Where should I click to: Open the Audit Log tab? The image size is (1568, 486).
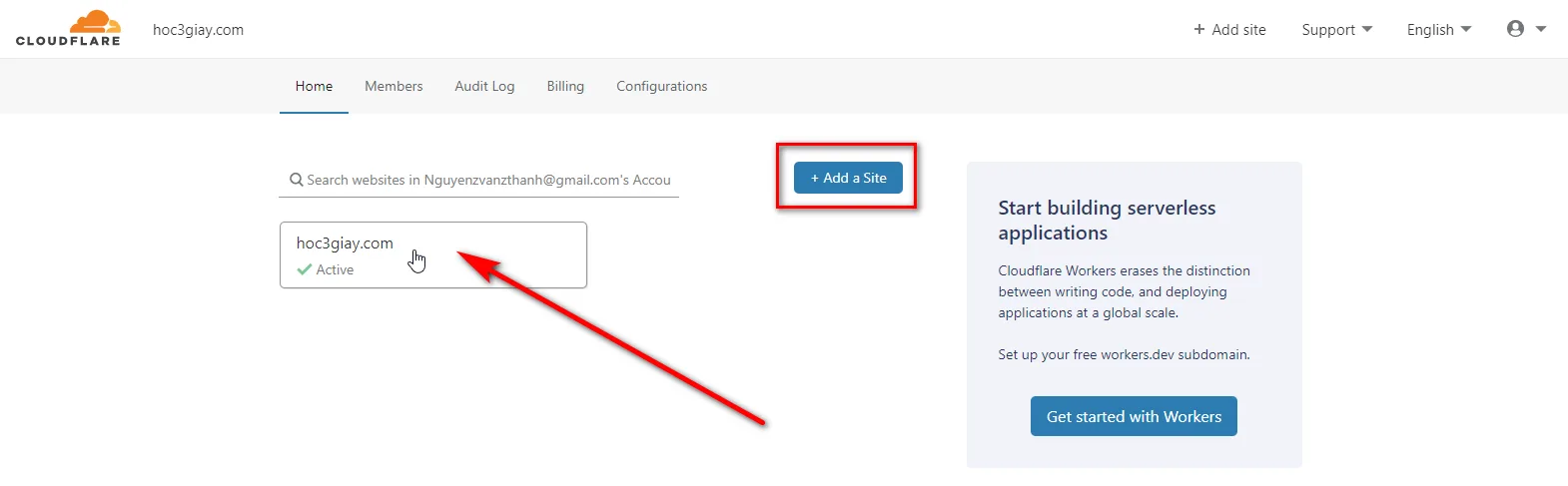pos(484,86)
